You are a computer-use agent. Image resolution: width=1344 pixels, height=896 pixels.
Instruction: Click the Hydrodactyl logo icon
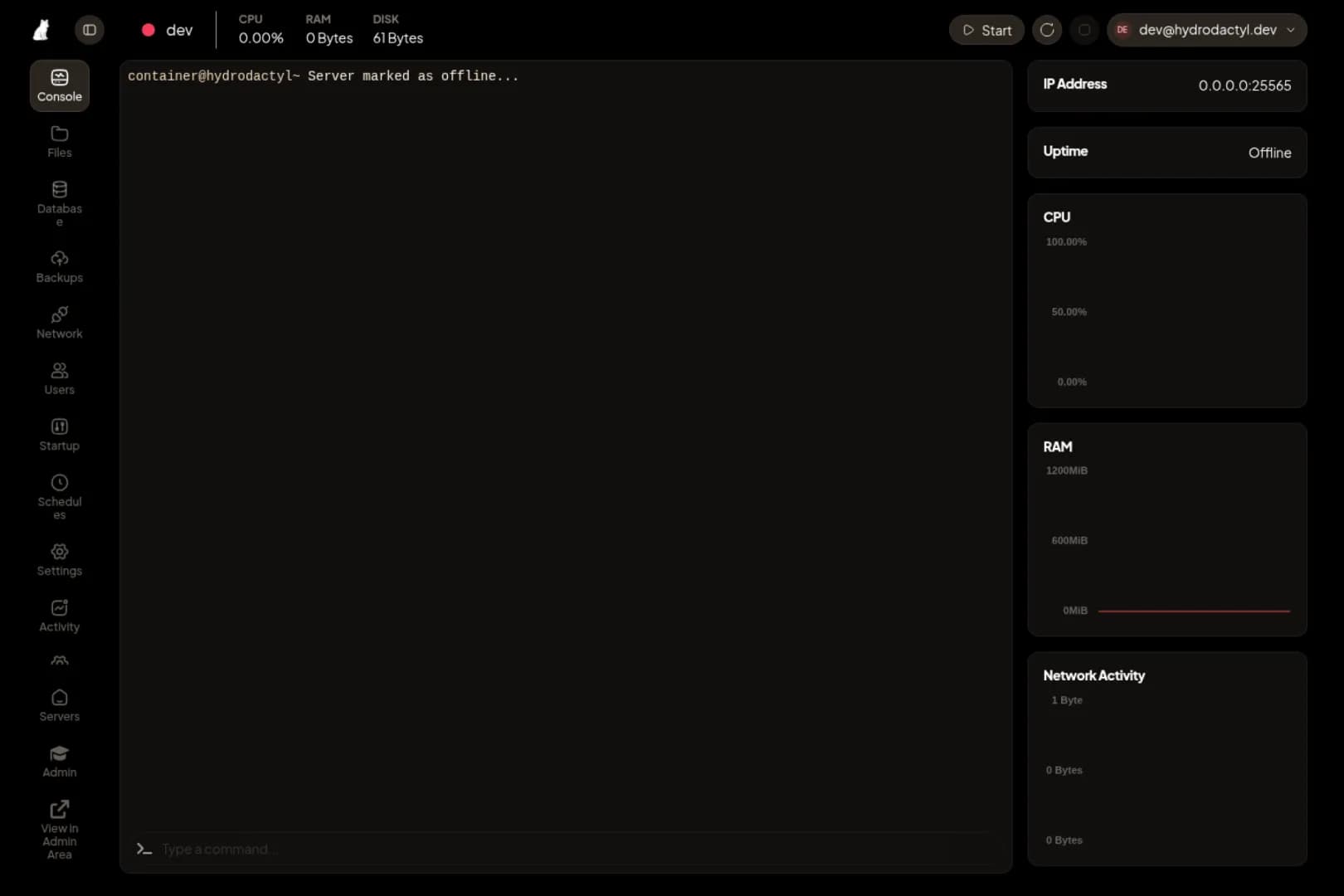pyautogui.click(x=41, y=31)
